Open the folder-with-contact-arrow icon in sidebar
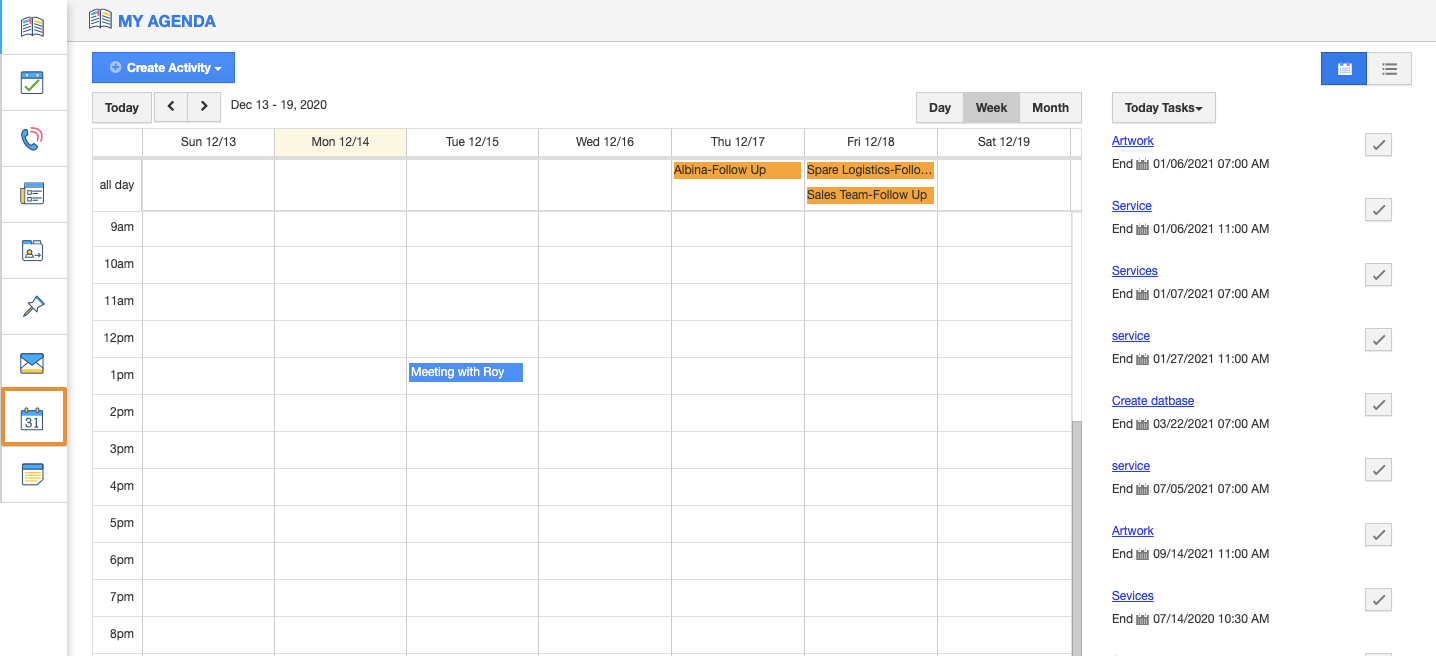The image size is (1436, 656). 33,250
